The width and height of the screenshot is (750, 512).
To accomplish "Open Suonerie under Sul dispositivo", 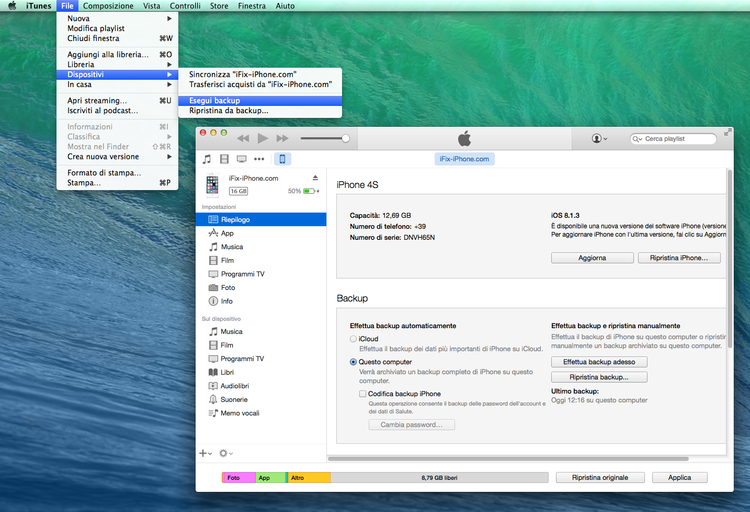I will click(x=232, y=399).
